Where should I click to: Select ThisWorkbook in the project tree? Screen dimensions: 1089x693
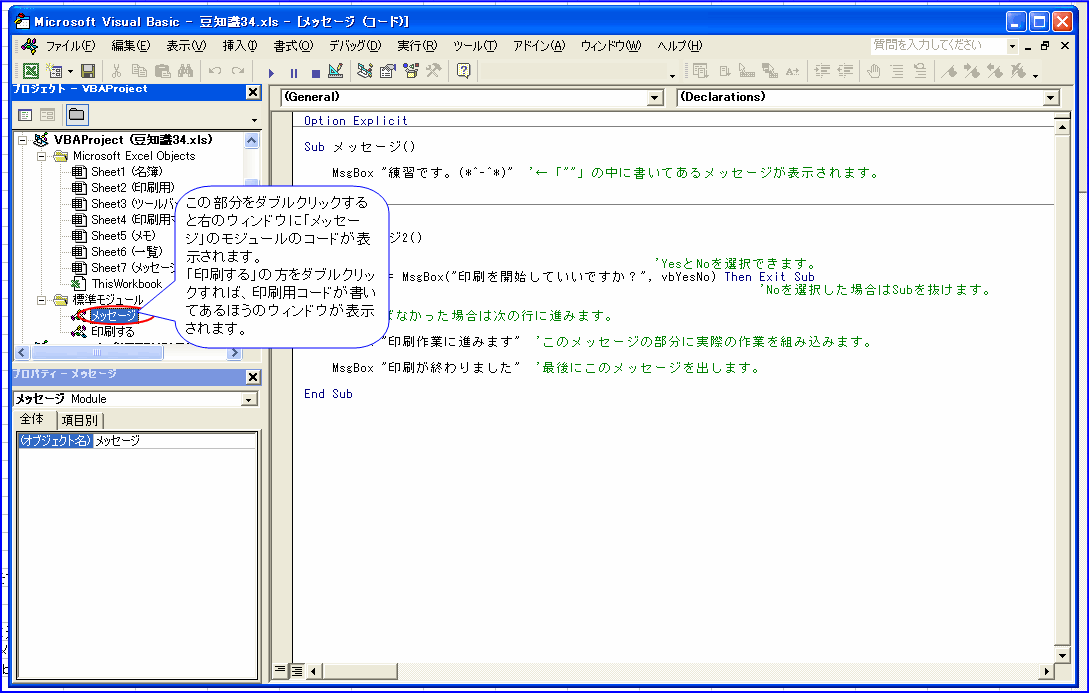tap(126, 284)
